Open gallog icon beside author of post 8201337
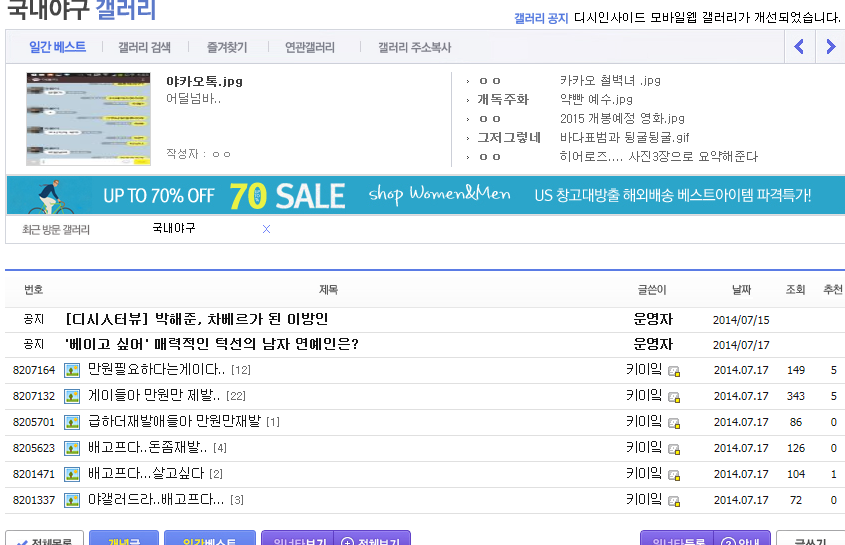Viewport: 845px width, 545px height. (x=674, y=501)
